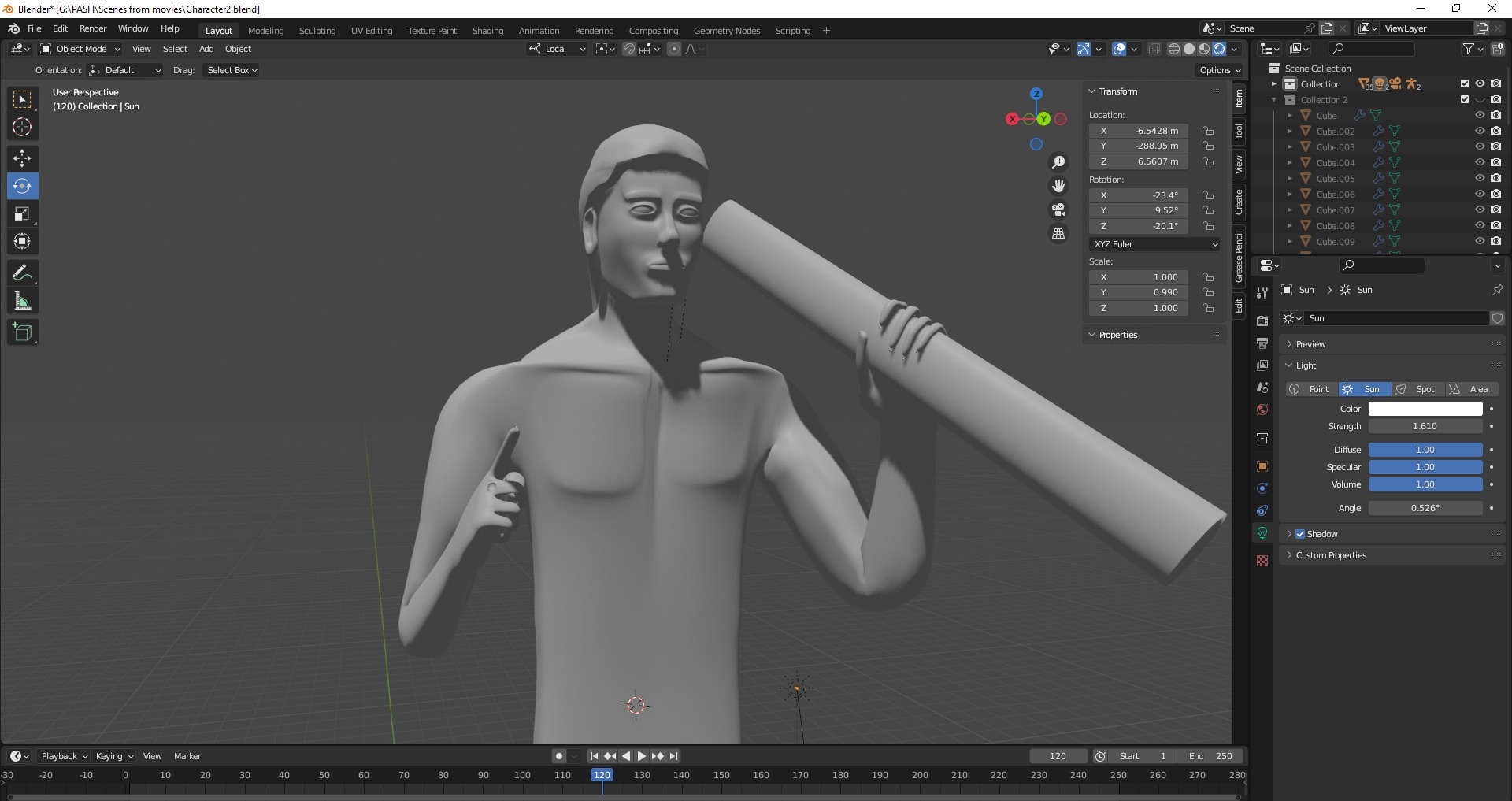Image resolution: width=1512 pixels, height=801 pixels.
Task: Switch perspective/orthographic grid icon
Action: (x=1058, y=234)
